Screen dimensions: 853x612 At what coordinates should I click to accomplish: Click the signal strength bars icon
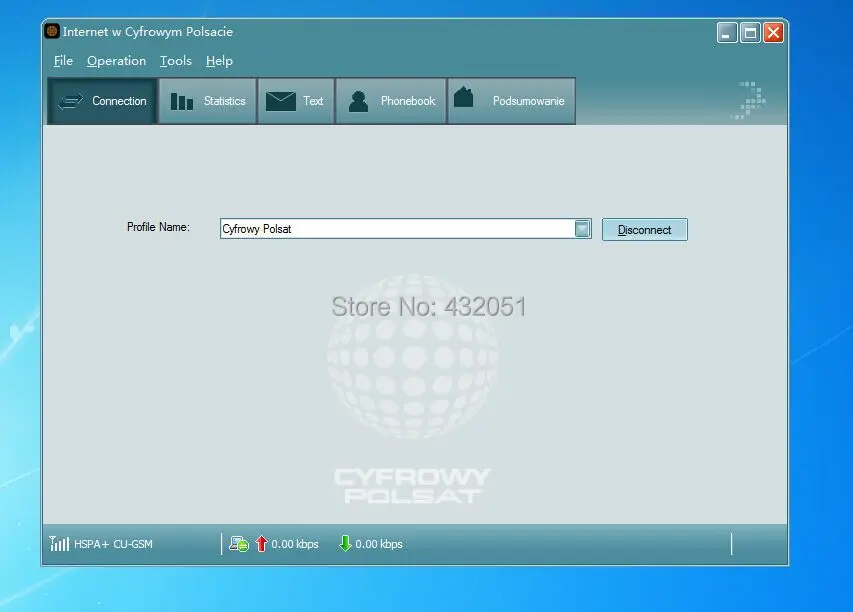[x=59, y=543]
